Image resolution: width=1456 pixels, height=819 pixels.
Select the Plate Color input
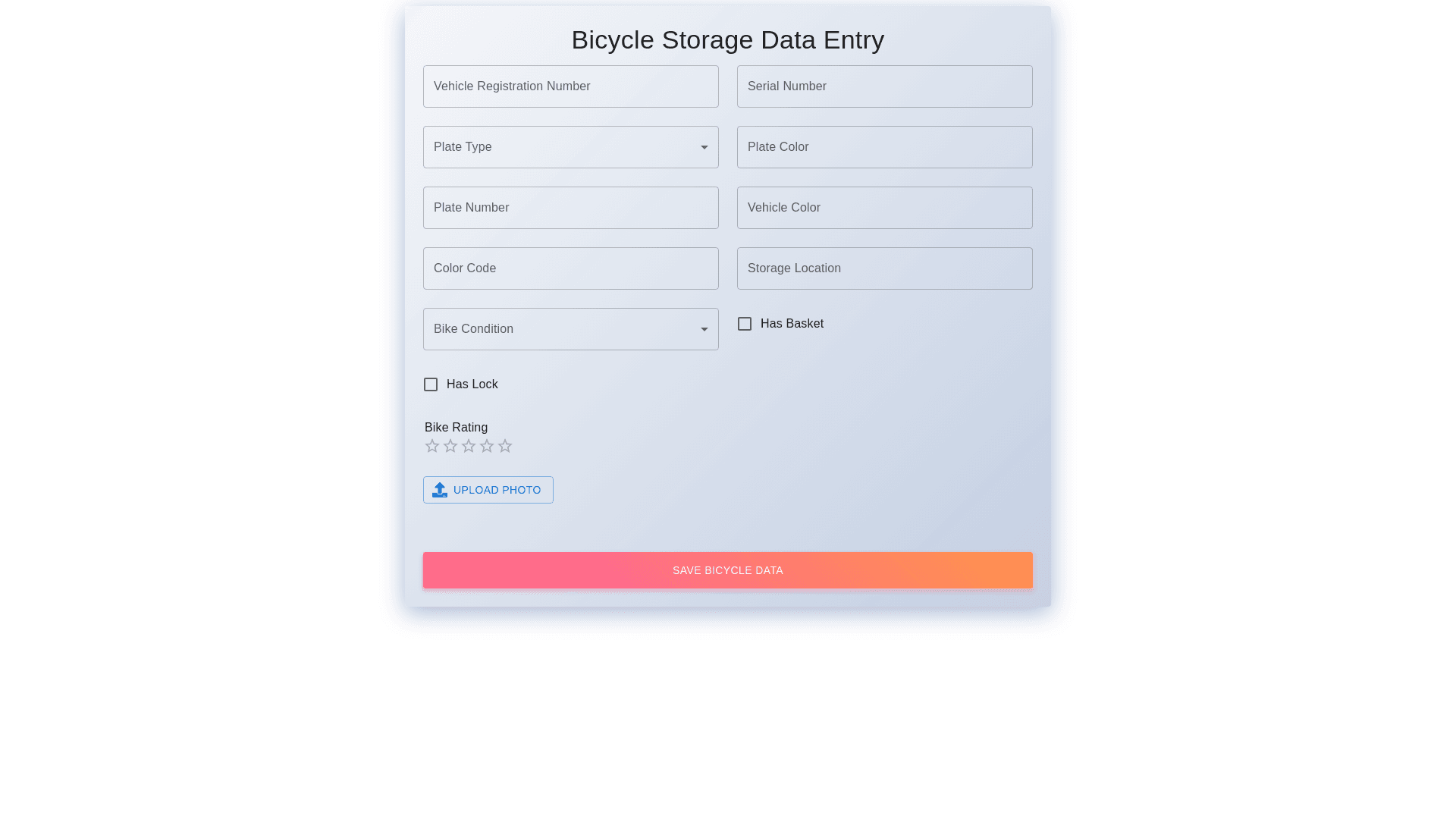[884, 147]
